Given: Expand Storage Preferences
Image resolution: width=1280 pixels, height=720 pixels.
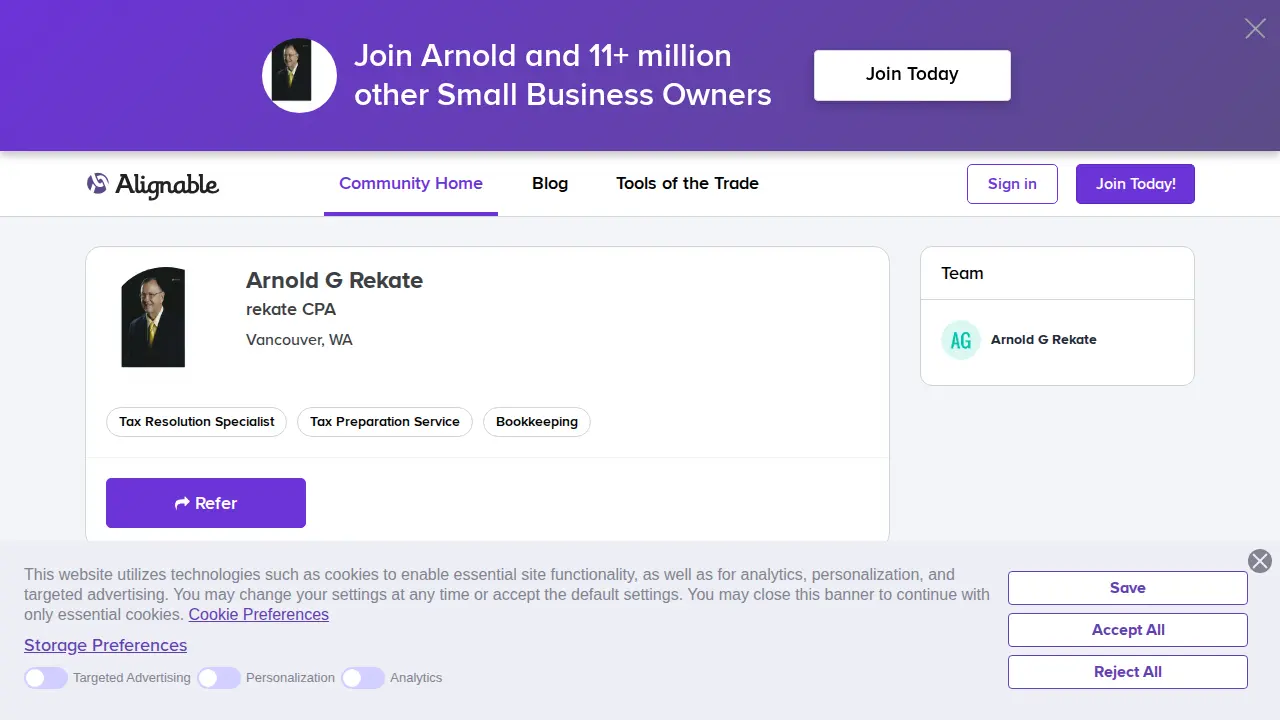Looking at the screenshot, I should (x=105, y=645).
